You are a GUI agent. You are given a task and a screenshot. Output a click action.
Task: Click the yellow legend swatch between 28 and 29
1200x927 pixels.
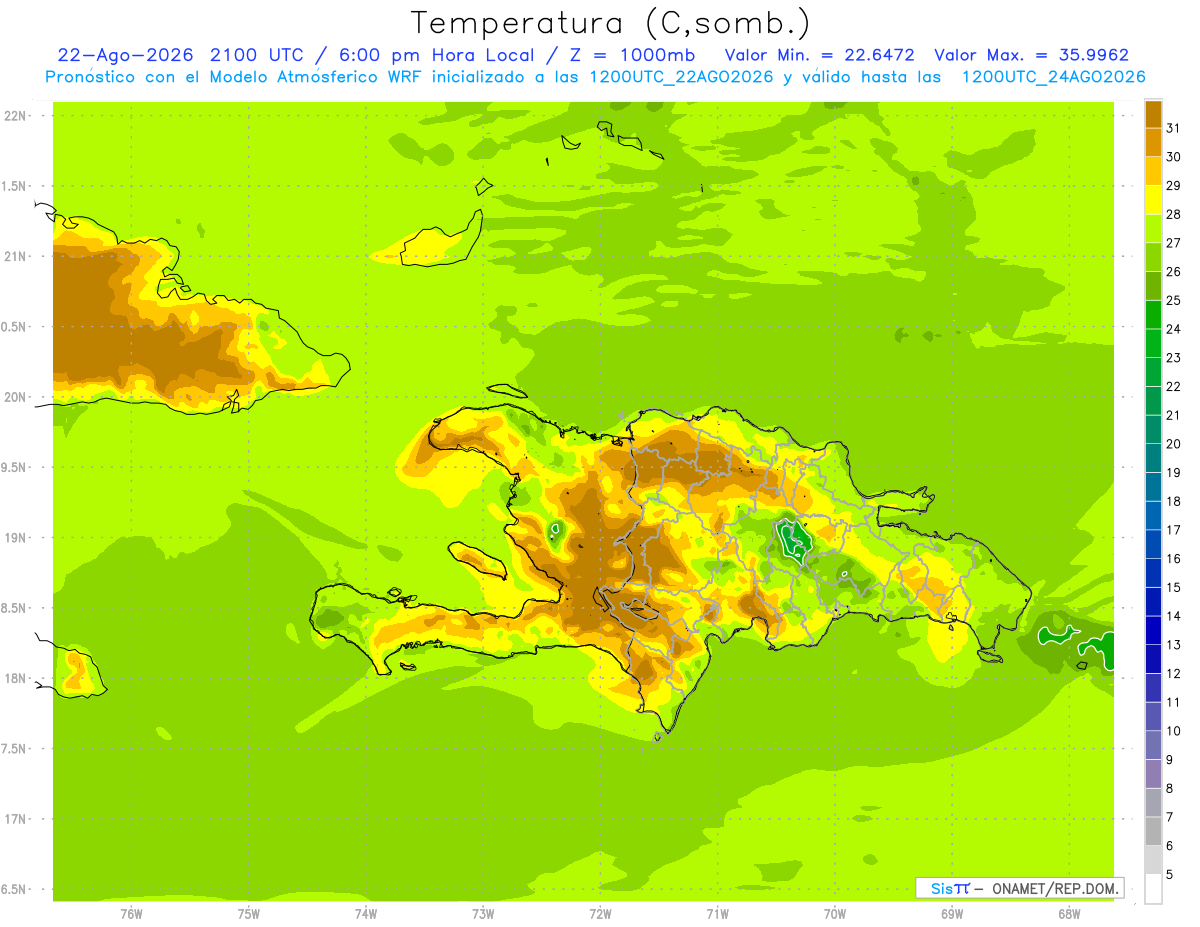pos(1153,199)
